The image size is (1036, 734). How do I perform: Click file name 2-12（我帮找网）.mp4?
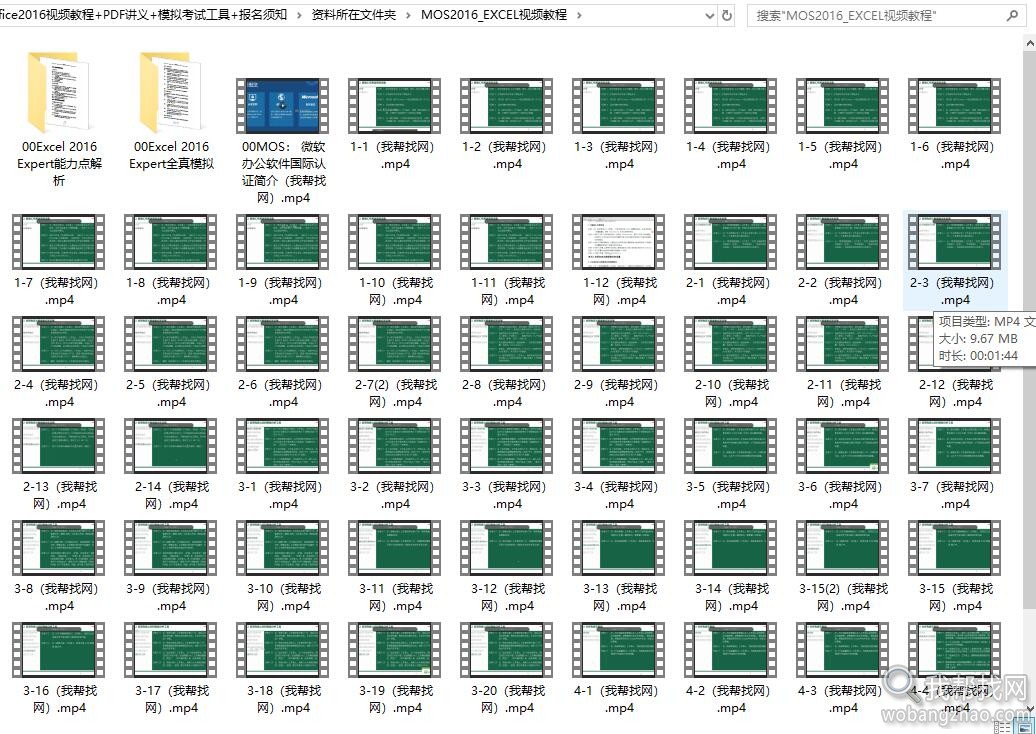pos(955,393)
